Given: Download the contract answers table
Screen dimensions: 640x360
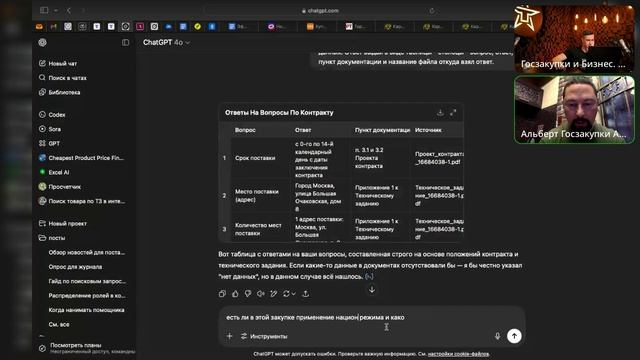Looking at the screenshot, I should click(440, 112).
